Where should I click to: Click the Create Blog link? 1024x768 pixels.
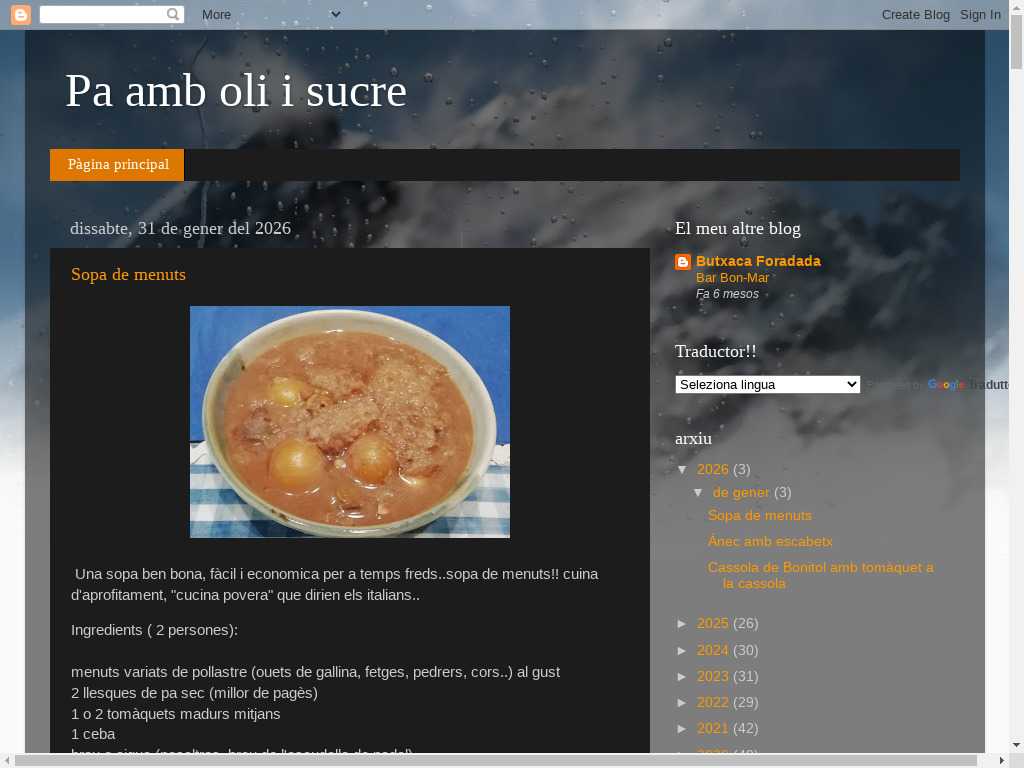pos(916,14)
